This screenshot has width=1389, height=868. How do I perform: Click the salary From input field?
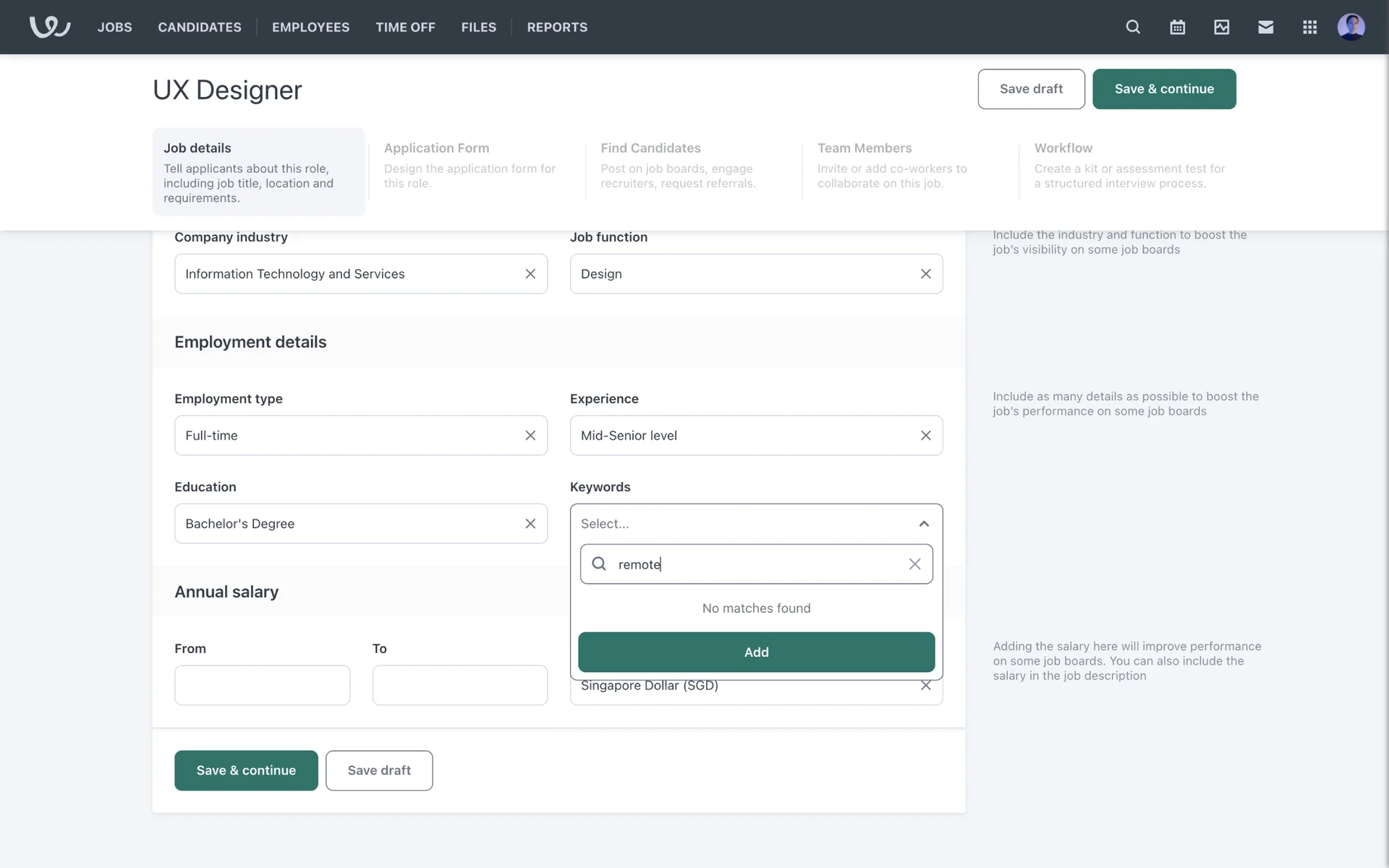(262, 685)
